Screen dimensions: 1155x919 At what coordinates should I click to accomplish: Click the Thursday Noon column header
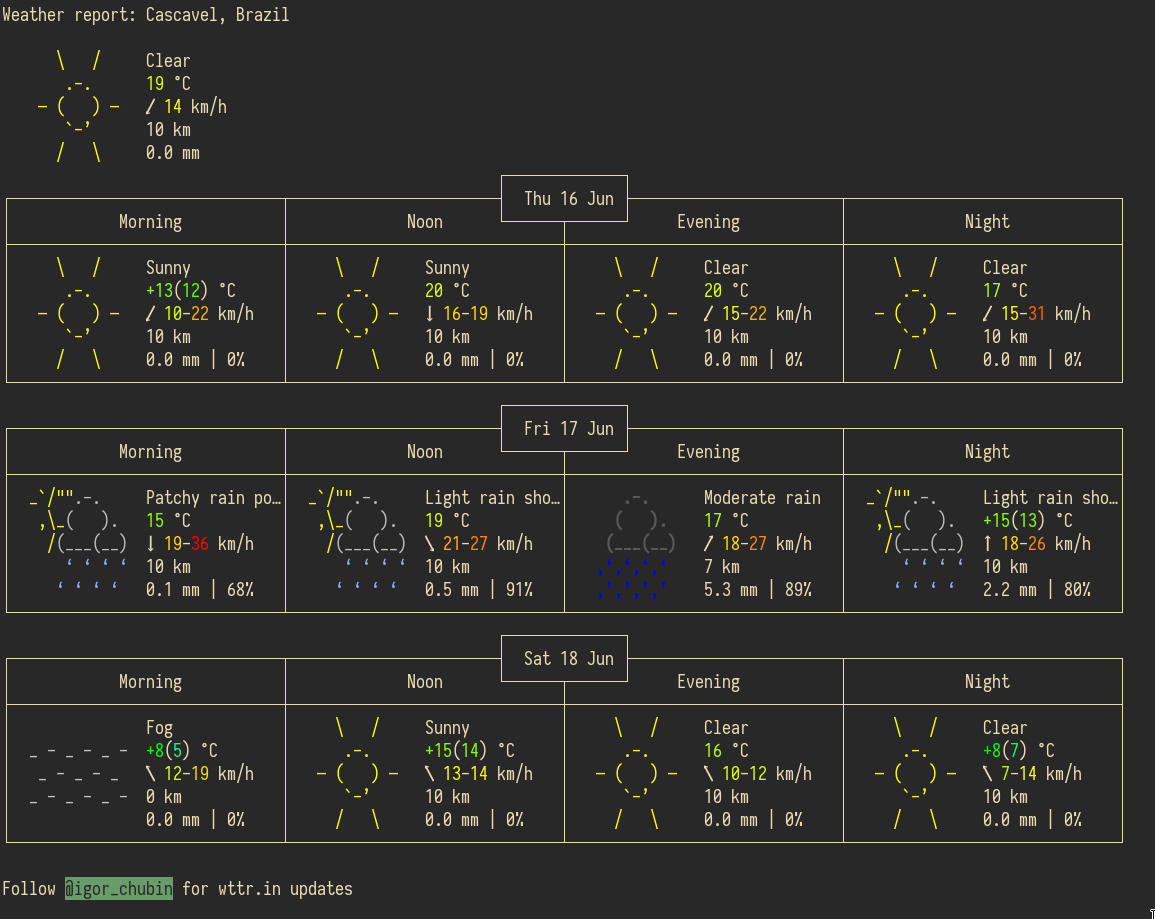point(425,222)
